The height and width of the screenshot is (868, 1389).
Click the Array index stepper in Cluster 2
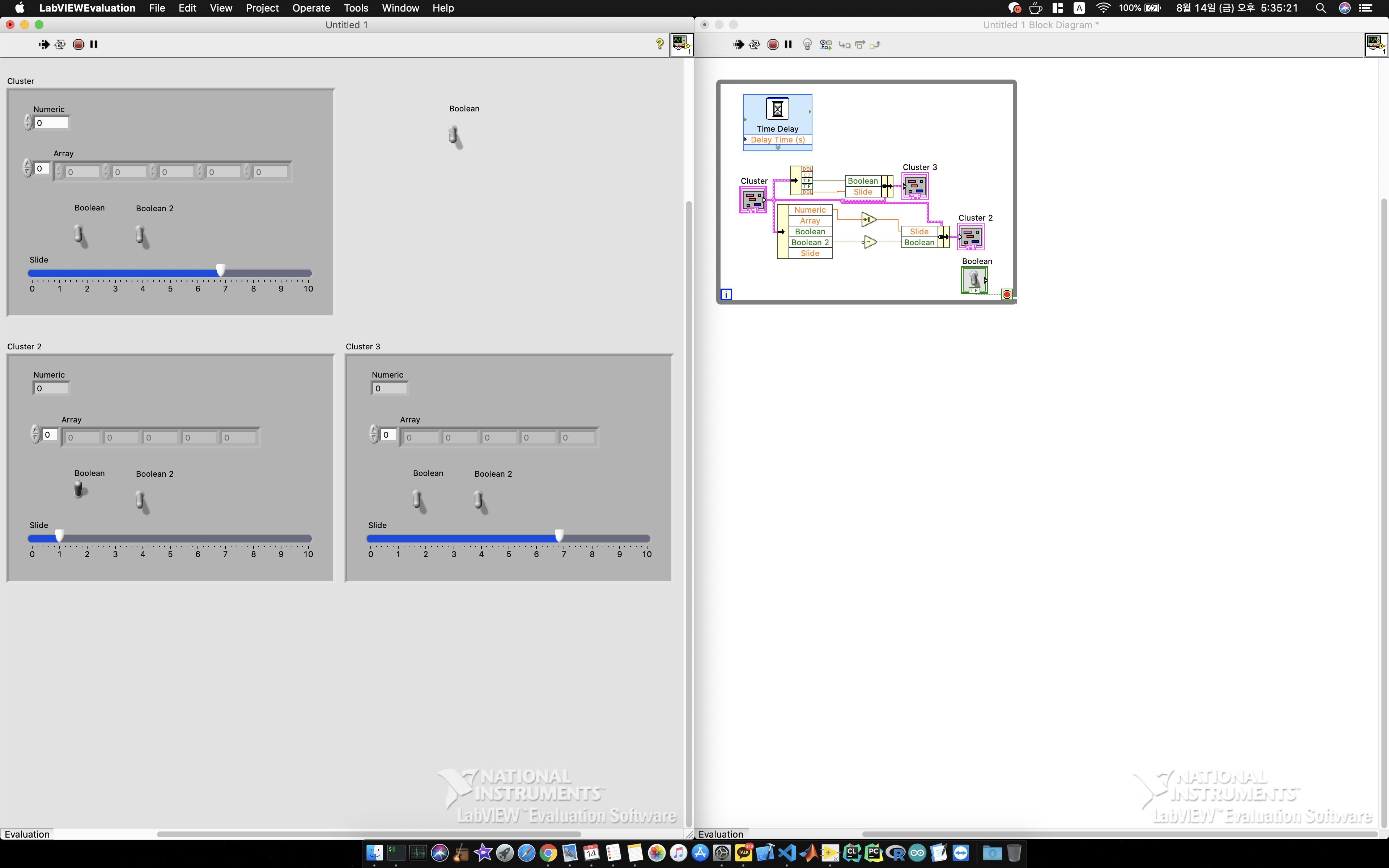tap(35, 435)
